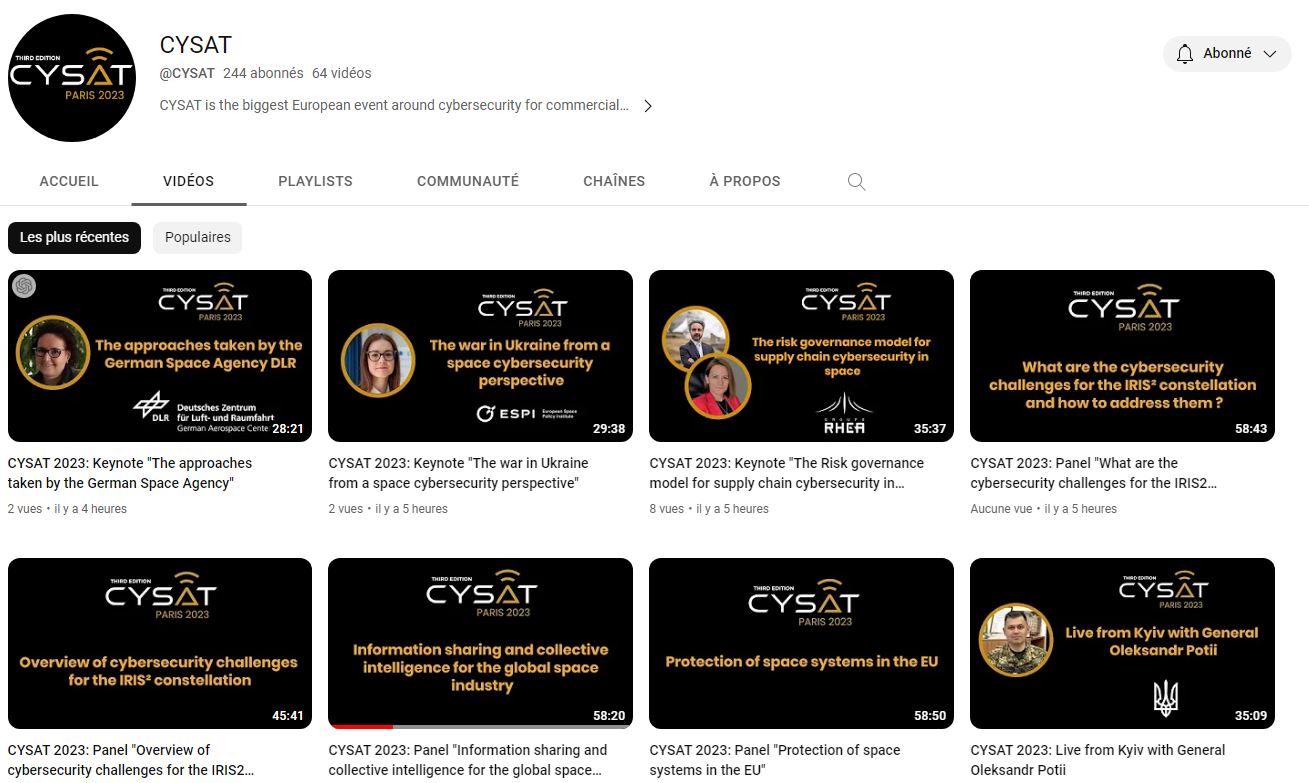
Task: Switch to the ACCUEIL tab
Action: (x=69, y=182)
